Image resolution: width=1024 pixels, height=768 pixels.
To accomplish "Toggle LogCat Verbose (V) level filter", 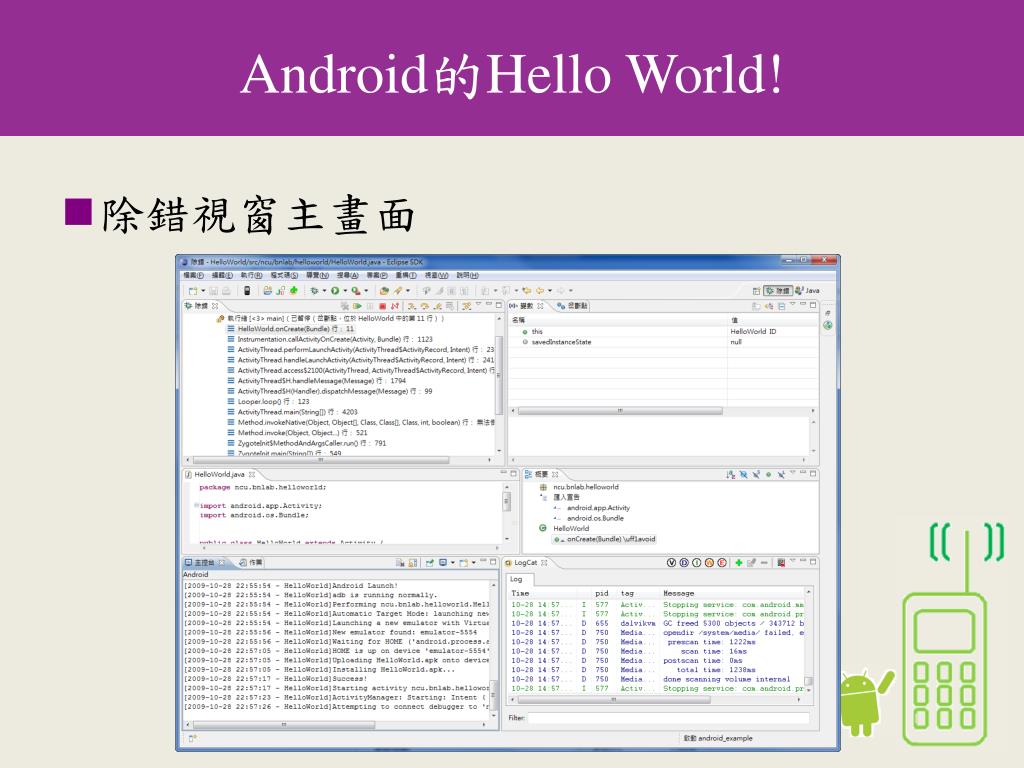I will 671,562.
